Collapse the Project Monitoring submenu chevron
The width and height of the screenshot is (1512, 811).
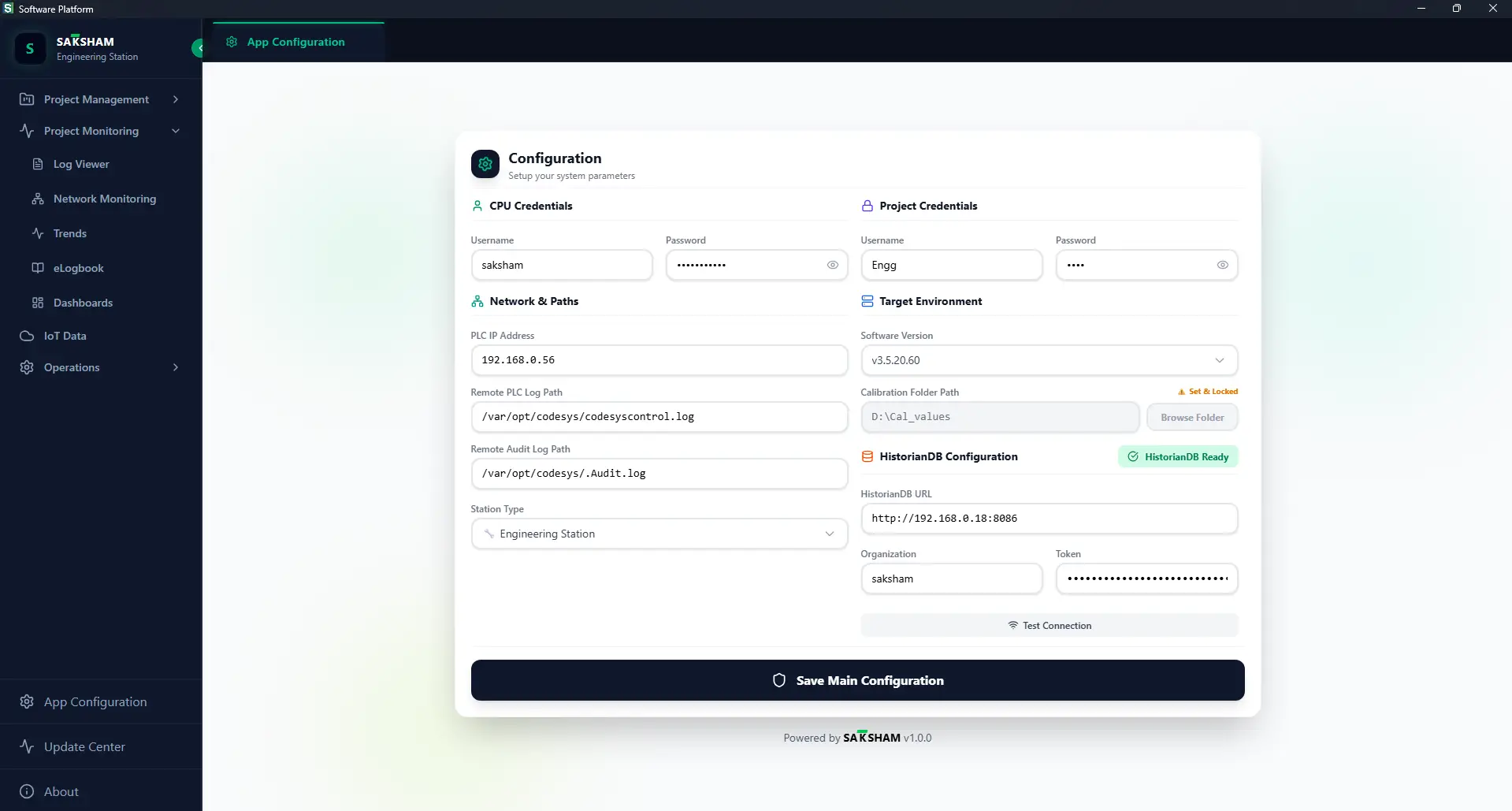coord(176,131)
